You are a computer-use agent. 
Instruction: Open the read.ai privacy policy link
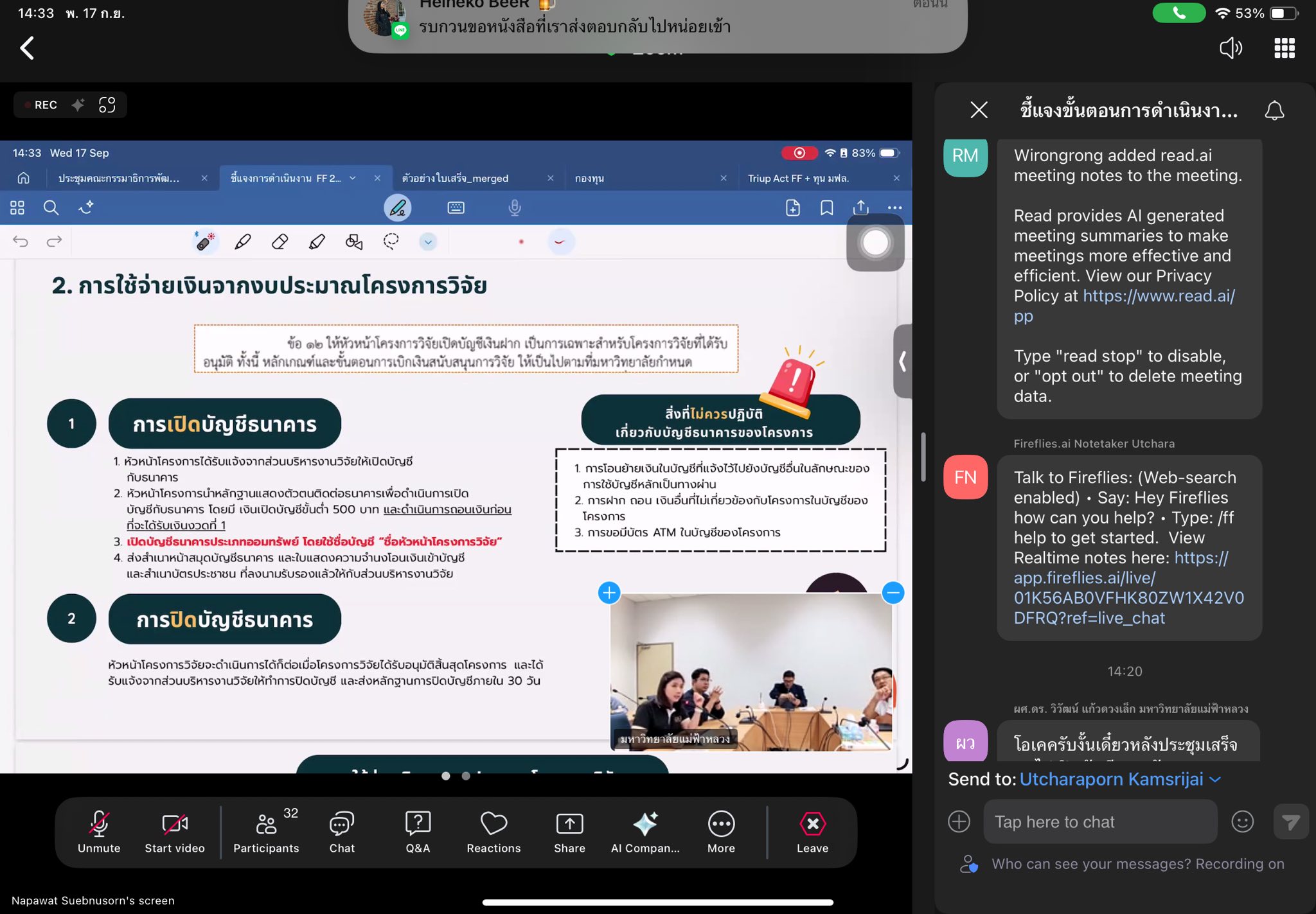1159,296
